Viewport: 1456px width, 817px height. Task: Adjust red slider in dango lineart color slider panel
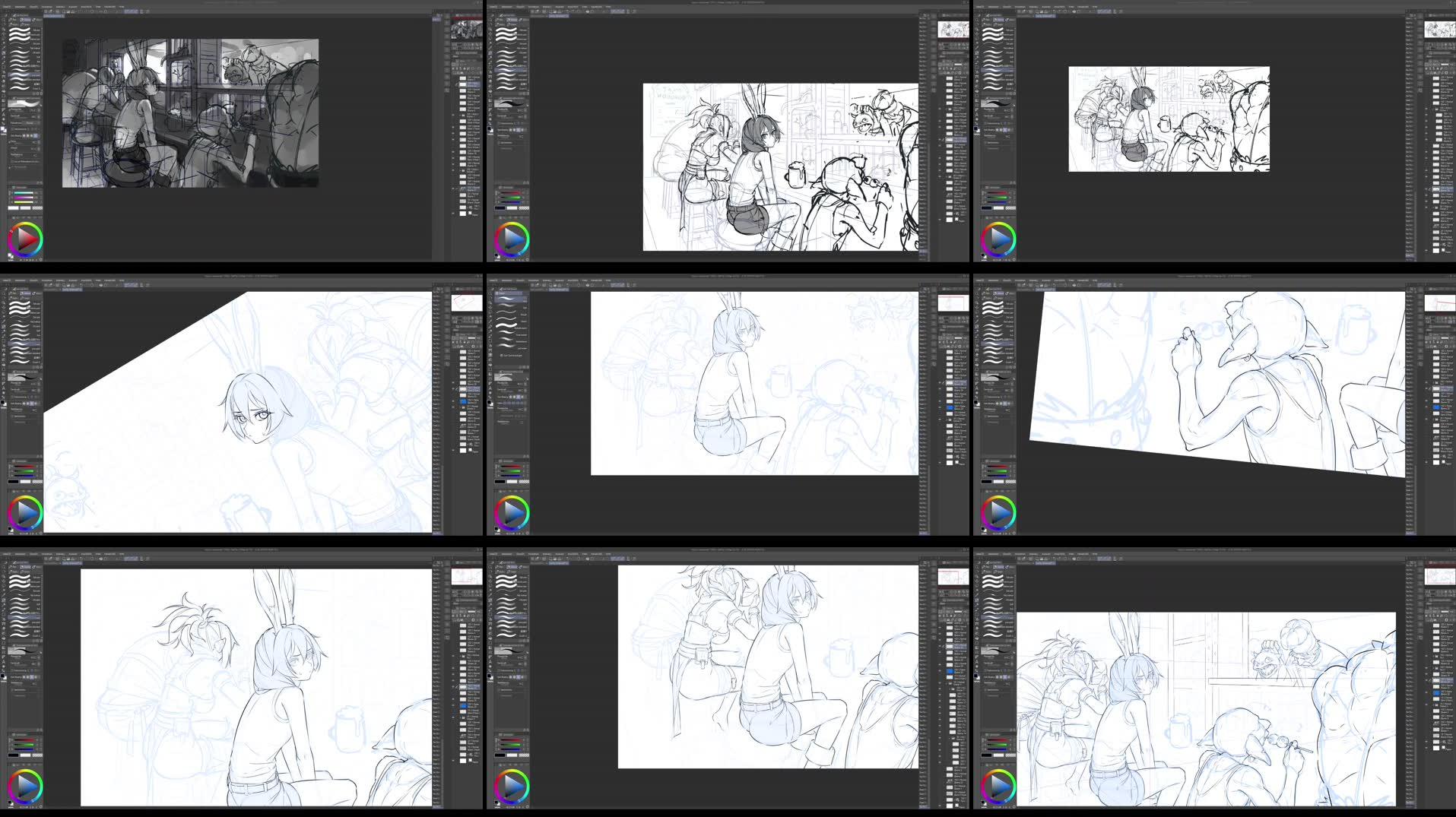pyautogui.click(x=997, y=740)
